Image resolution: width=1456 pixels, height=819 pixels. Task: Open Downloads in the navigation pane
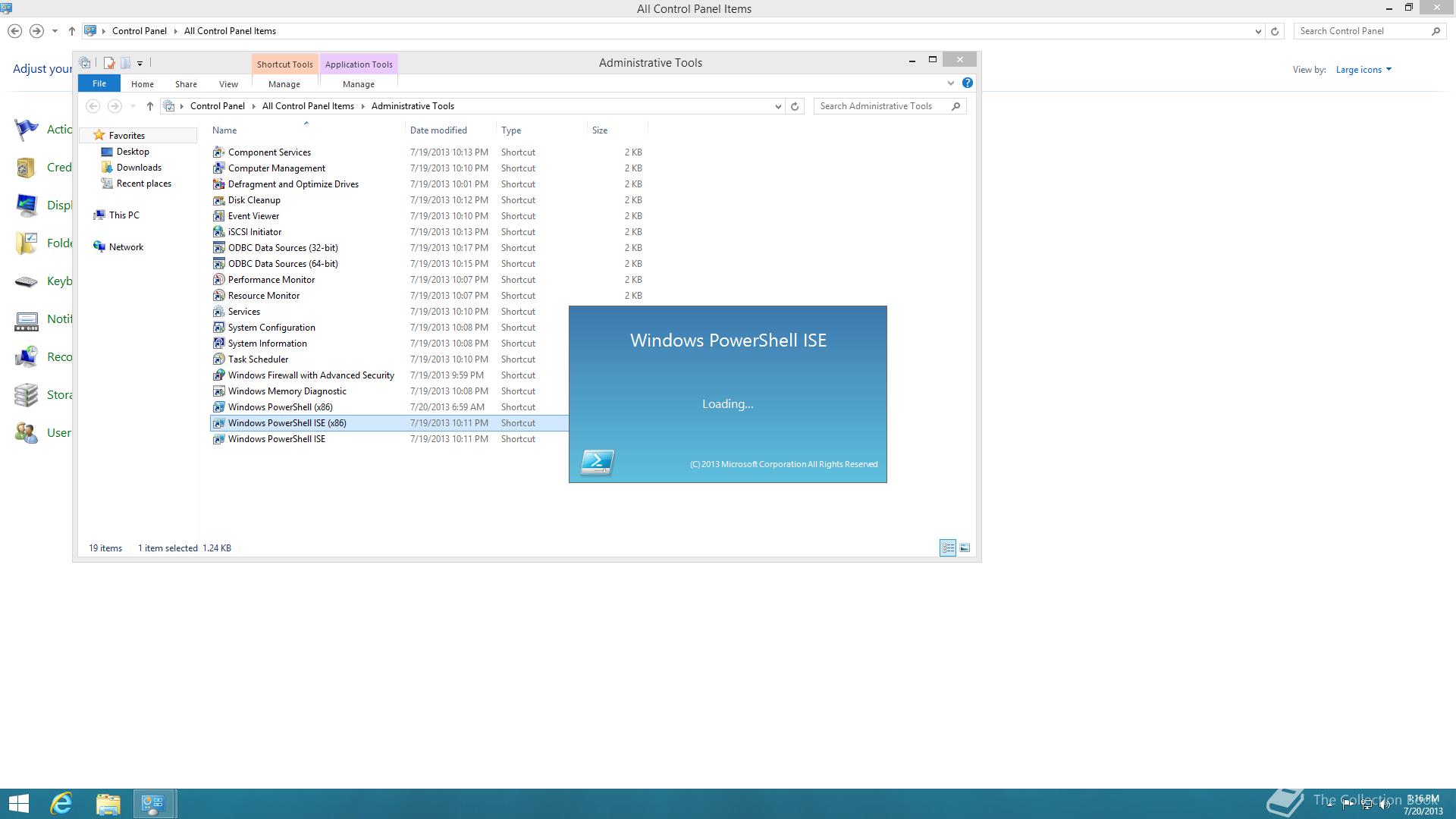tap(139, 168)
